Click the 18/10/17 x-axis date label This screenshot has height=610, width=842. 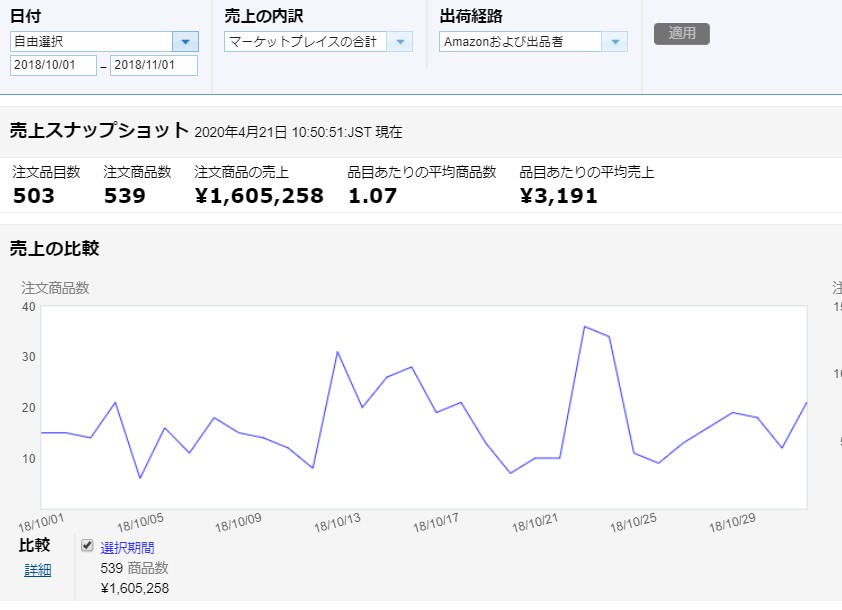(x=435, y=523)
